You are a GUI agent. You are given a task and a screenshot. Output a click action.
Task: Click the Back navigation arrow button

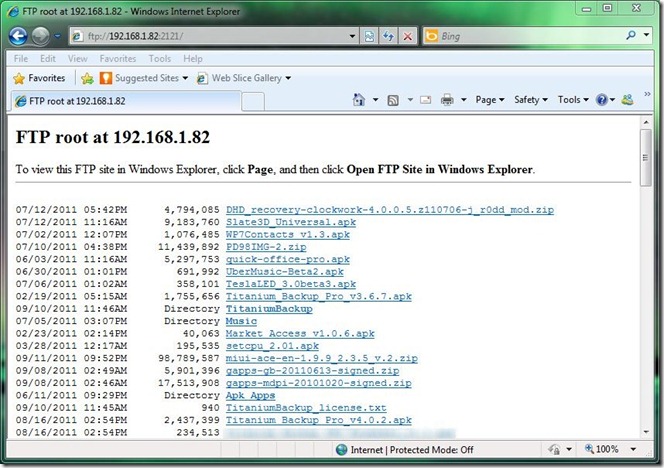point(18,36)
